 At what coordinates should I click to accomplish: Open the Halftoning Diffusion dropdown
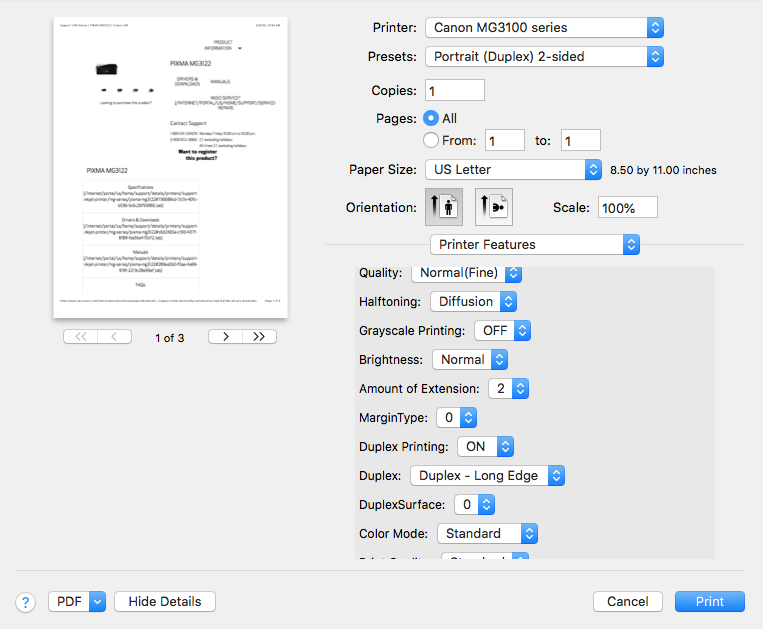point(473,302)
